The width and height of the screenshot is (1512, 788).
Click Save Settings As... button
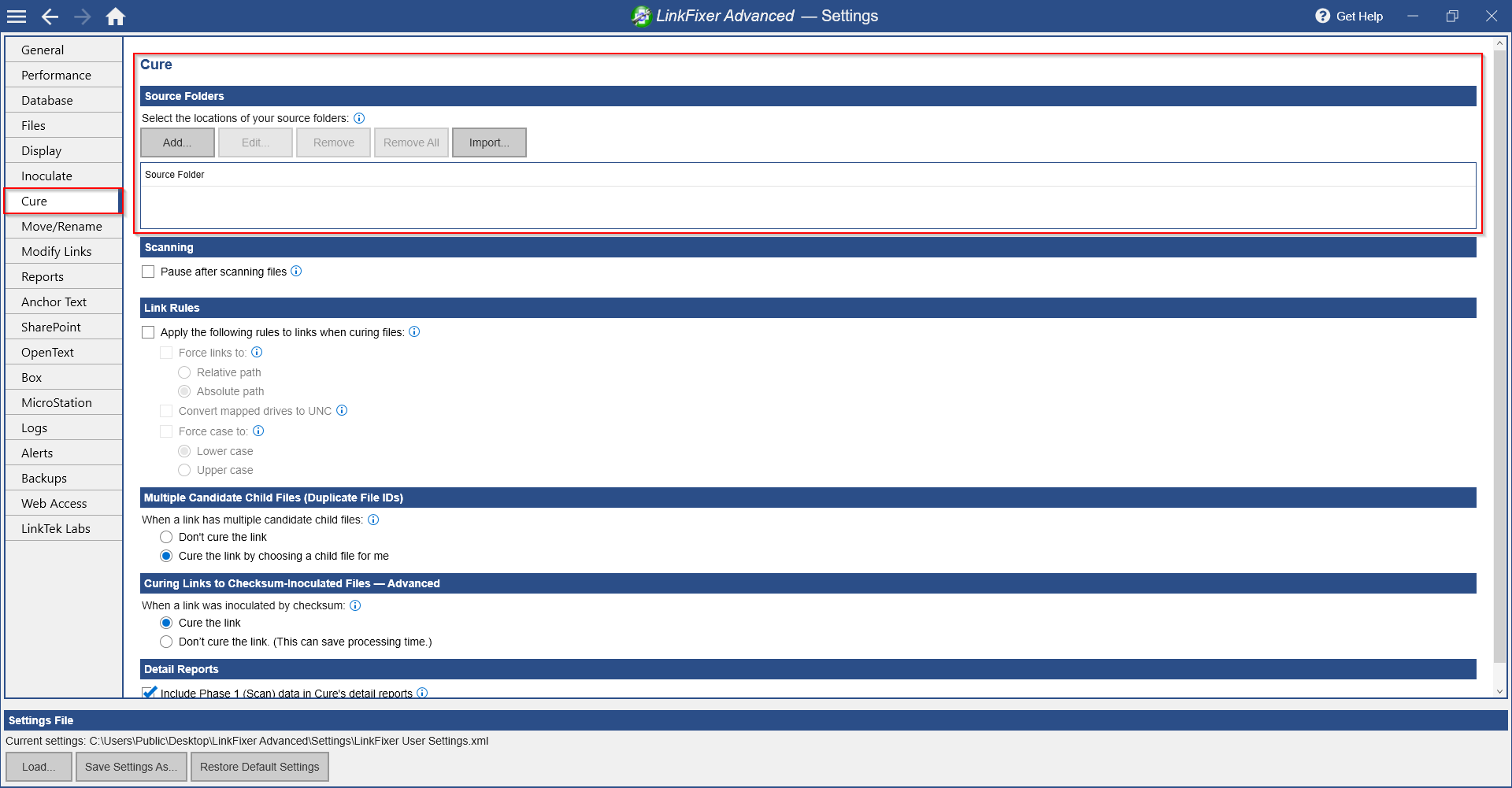132,767
